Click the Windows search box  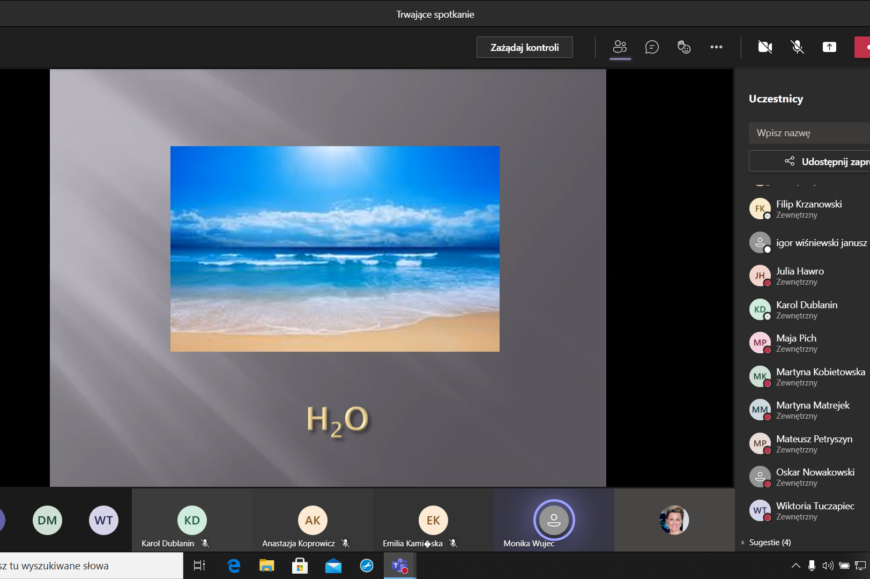coord(91,566)
